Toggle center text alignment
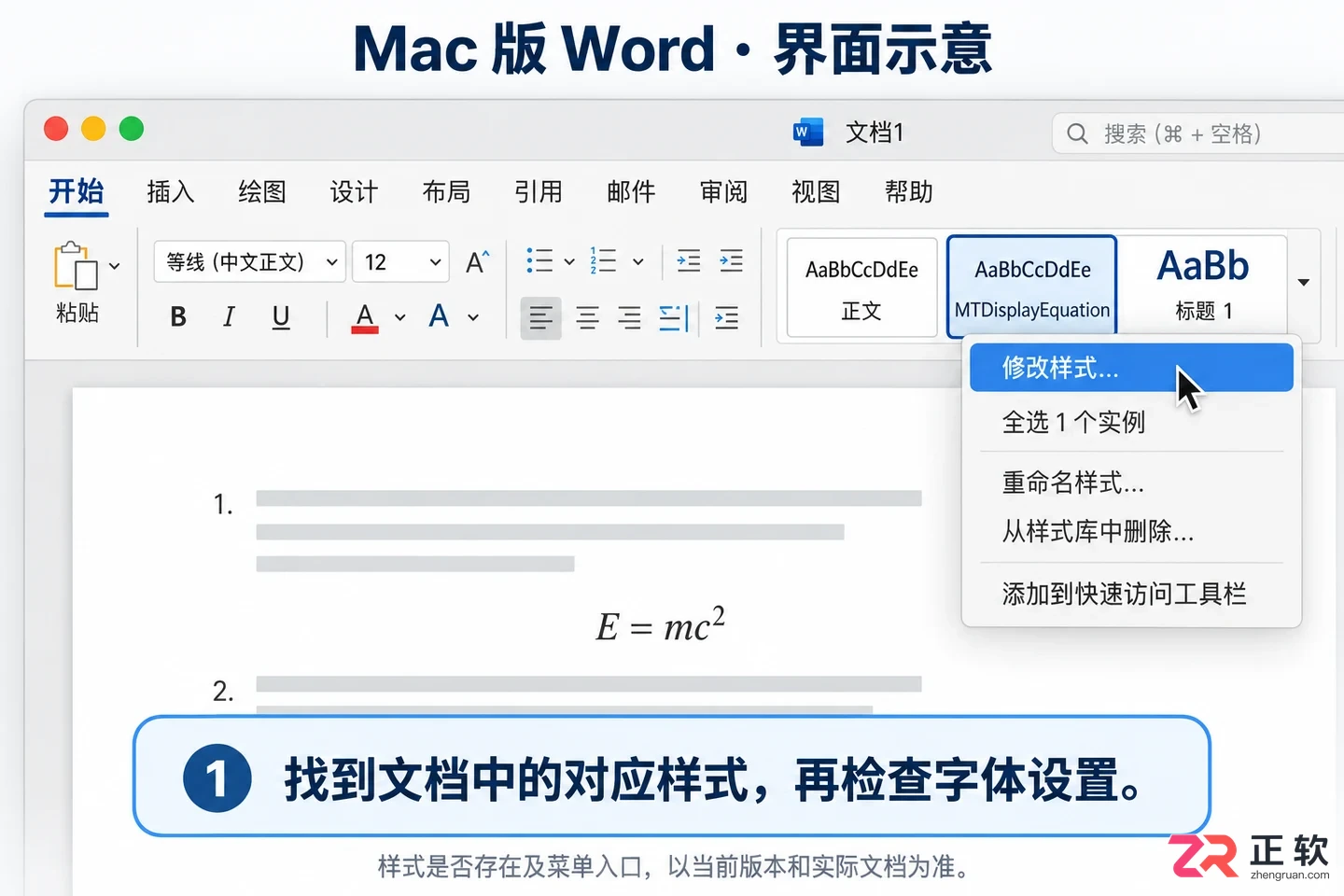The width and height of the screenshot is (1344, 896). coord(587,318)
